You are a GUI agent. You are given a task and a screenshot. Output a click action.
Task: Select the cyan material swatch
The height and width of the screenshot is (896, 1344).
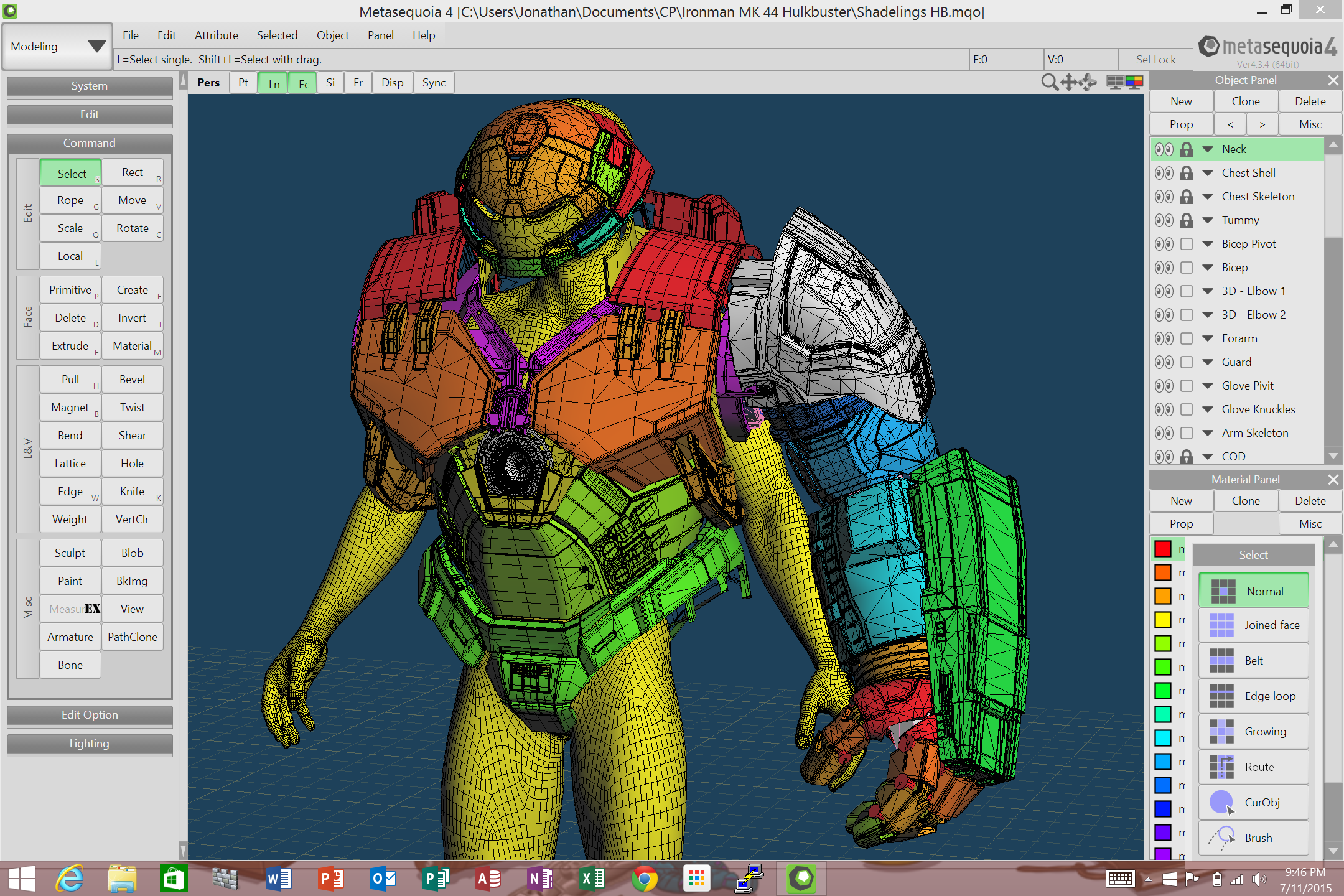tap(1162, 738)
